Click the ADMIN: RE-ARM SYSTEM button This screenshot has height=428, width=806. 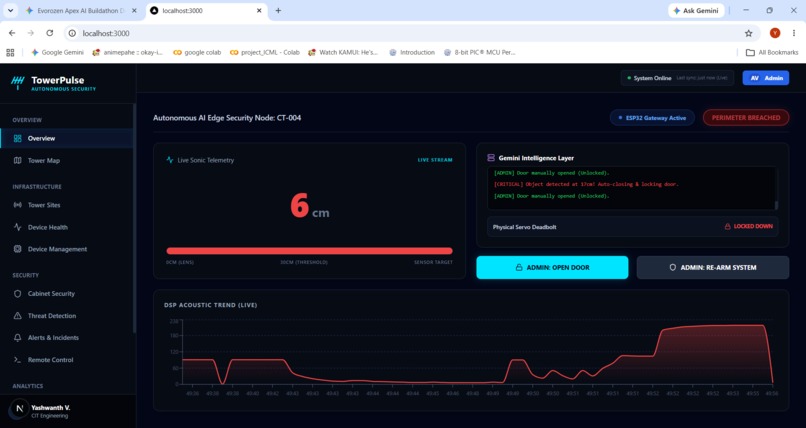712,267
